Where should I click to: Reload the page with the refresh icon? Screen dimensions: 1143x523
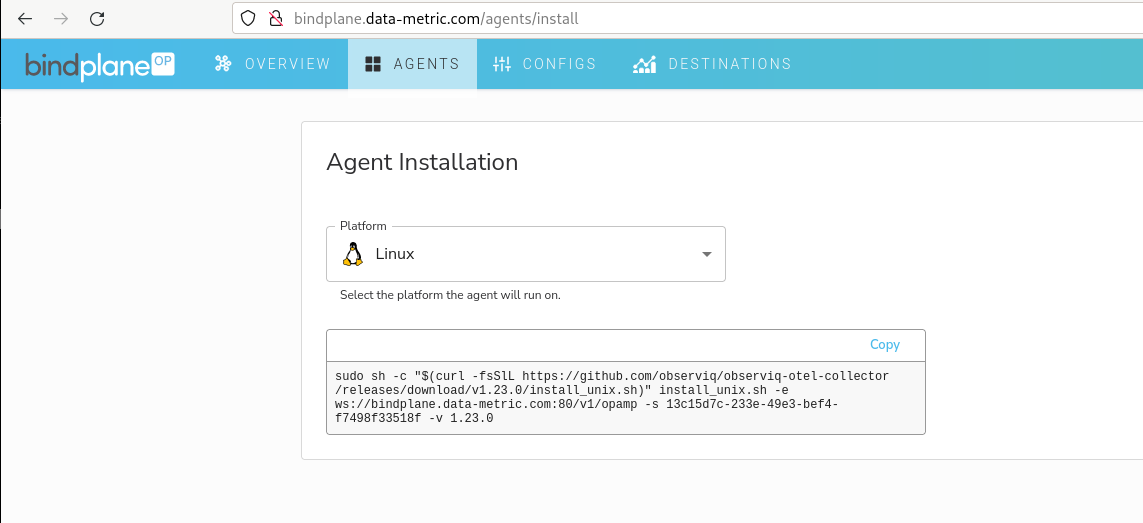point(97,19)
